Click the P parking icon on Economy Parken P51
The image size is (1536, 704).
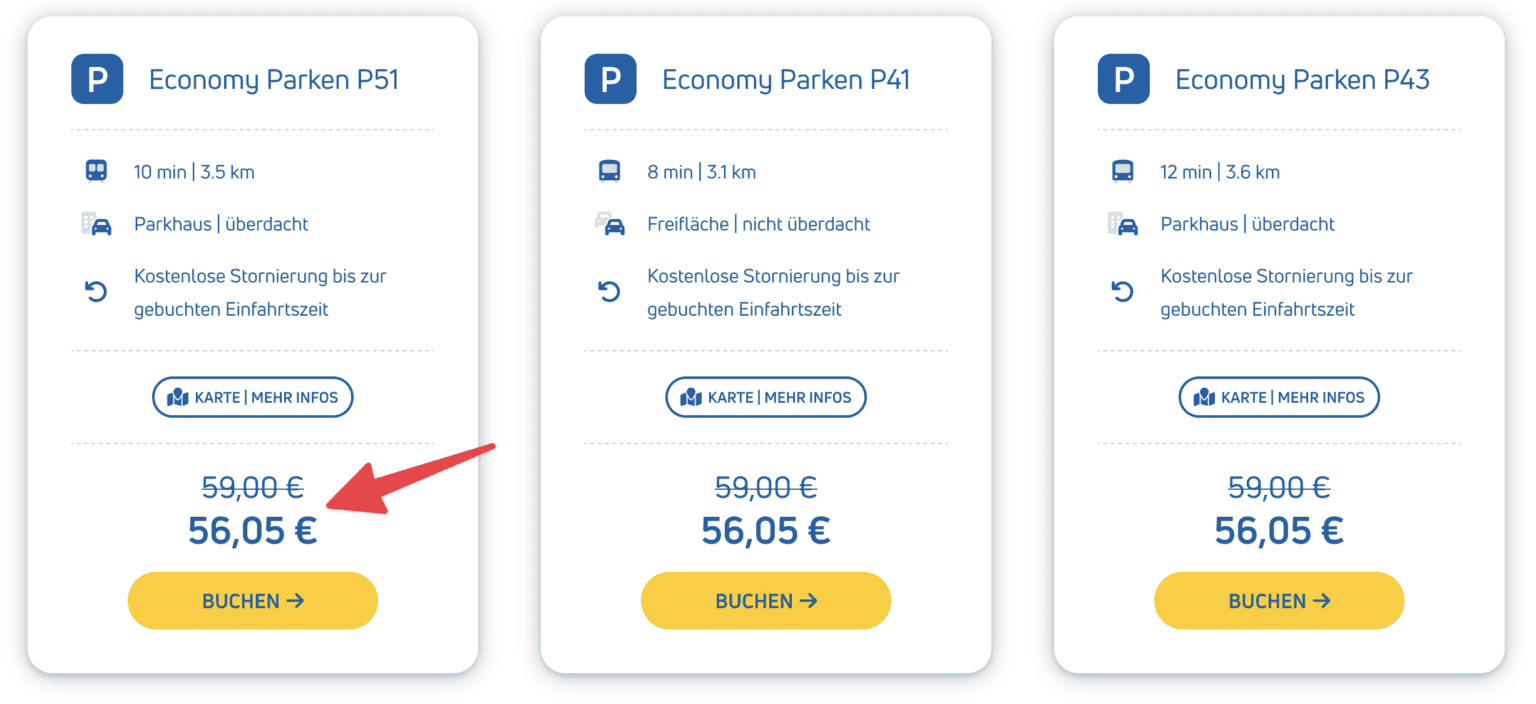pyautogui.click(x=97, y=79)
